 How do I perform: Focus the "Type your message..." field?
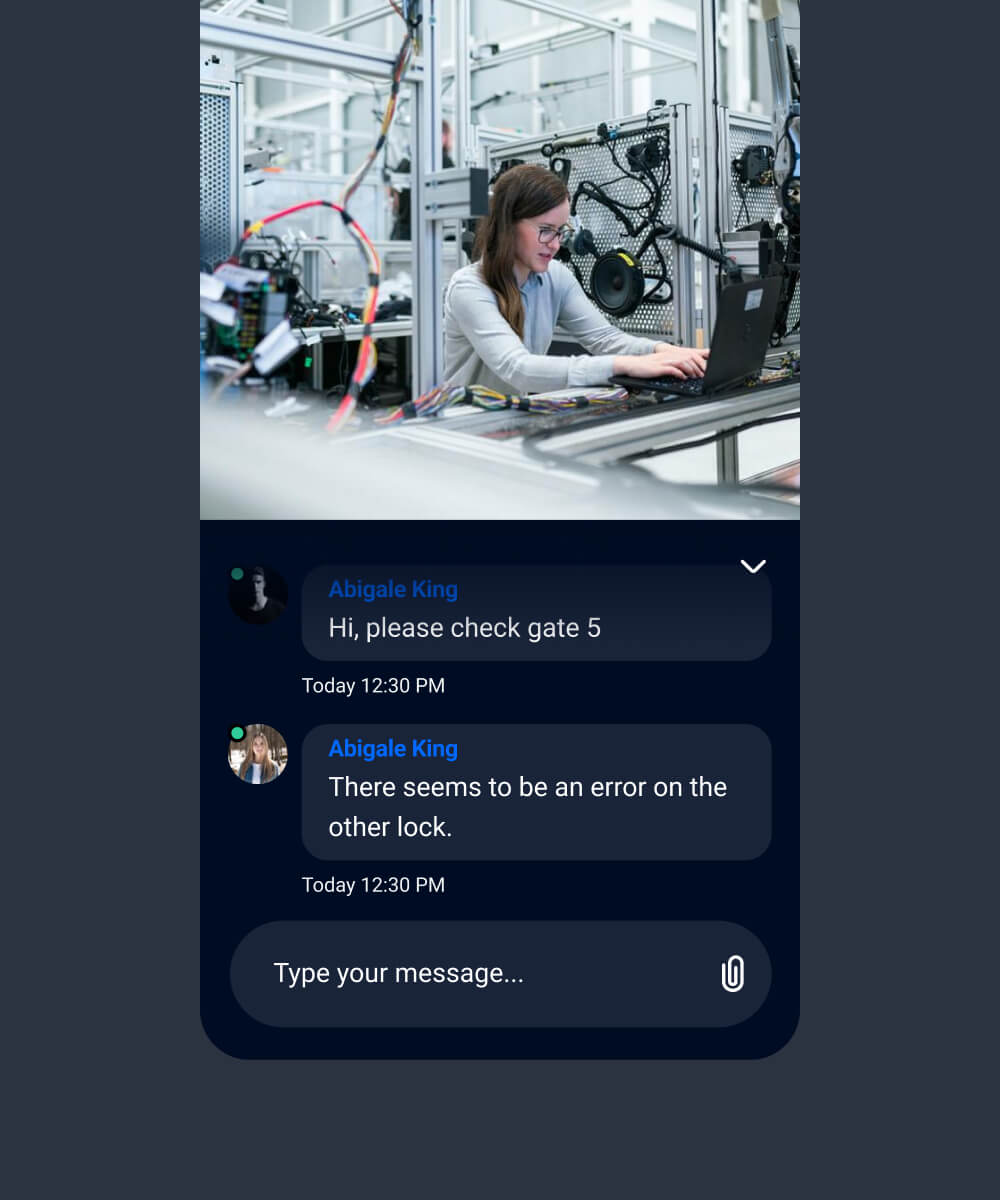[x=500, y=974]
